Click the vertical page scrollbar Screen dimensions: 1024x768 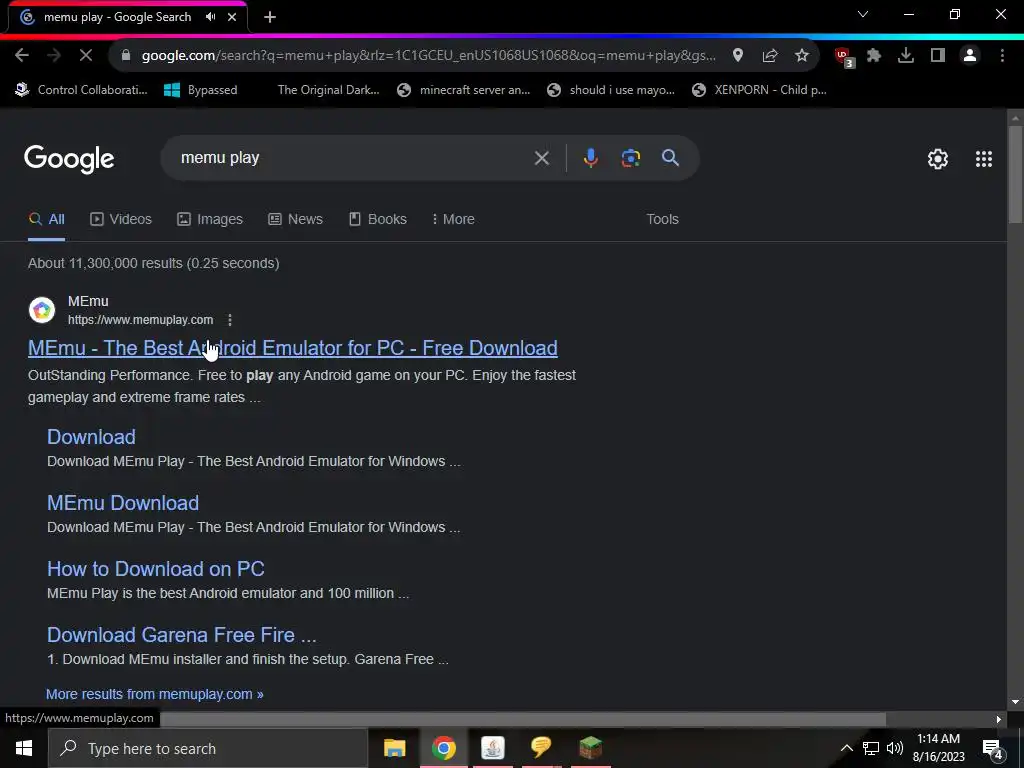(x=1015, y=173)
